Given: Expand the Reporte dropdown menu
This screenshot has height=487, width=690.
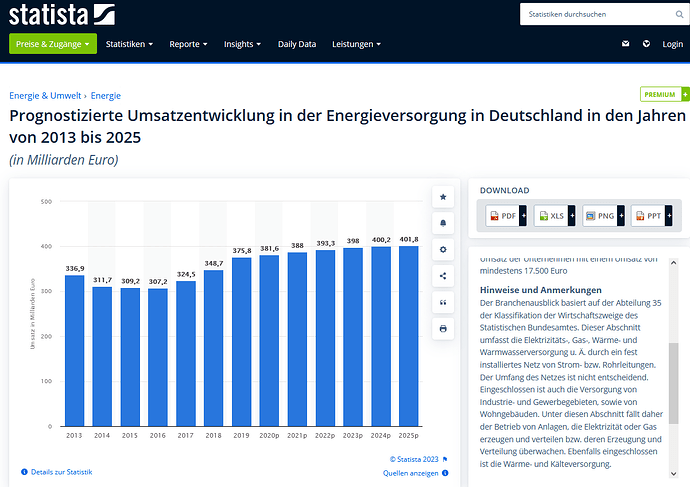Looking at the screenshot, I should (188, 44).
